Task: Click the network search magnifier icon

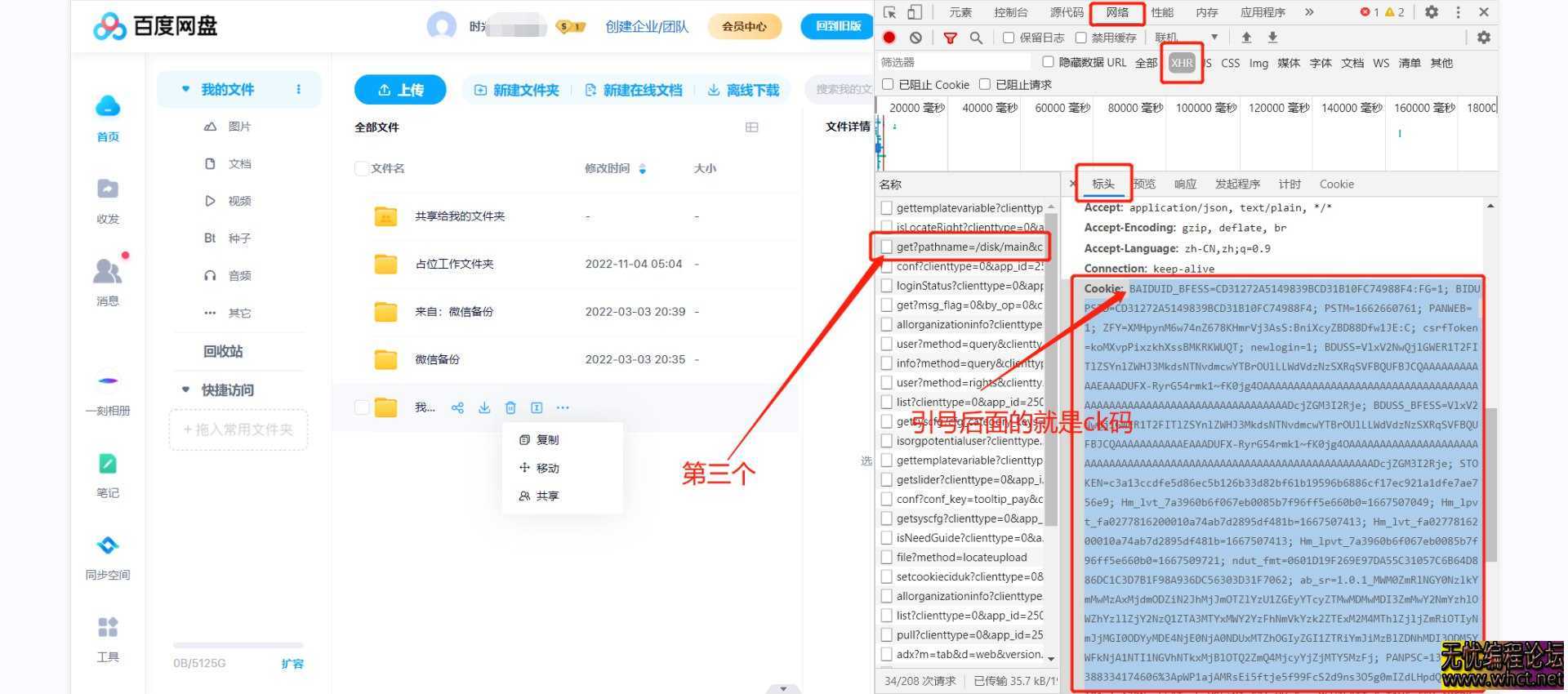Action: (976, 38)
